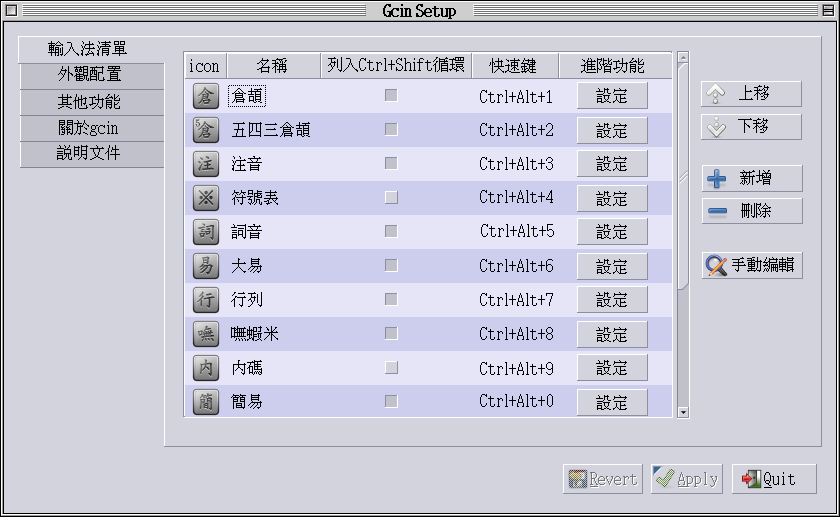Open the 關於gcin tab
The width and height of the screenshot is (840, 517).
coord(90,128)
